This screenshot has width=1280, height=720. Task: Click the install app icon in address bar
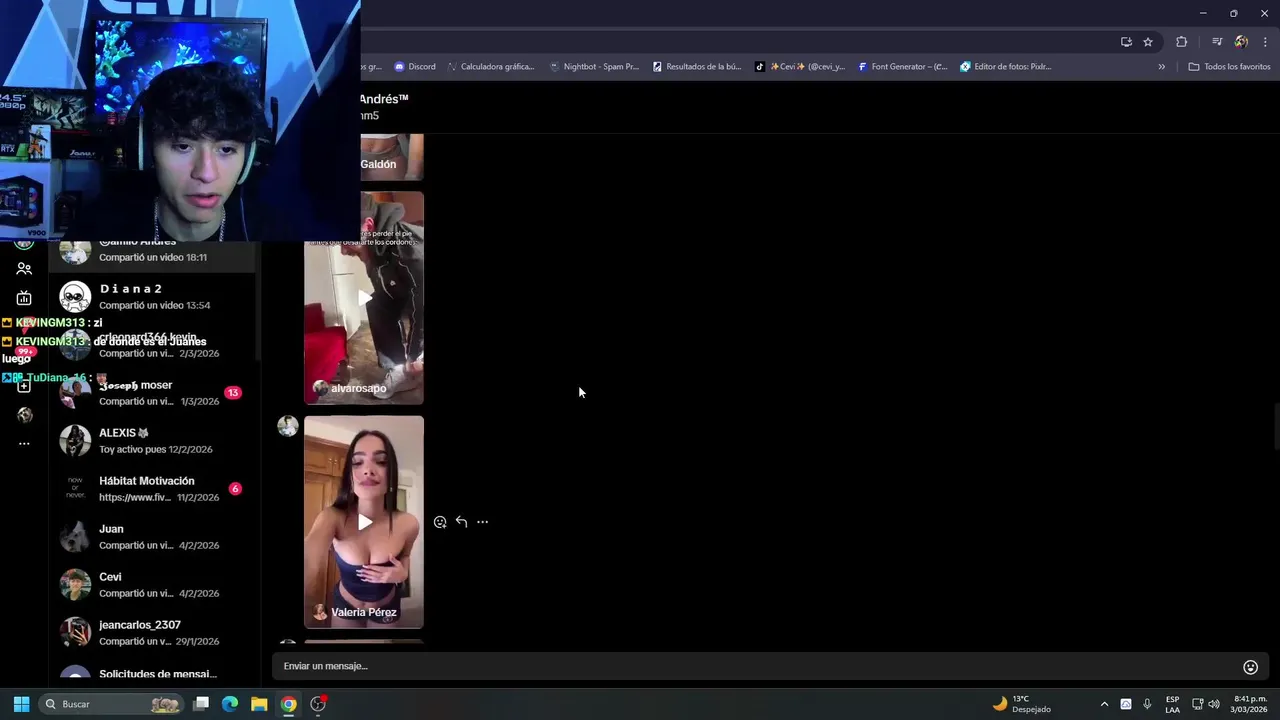[x=1126, y=42]
